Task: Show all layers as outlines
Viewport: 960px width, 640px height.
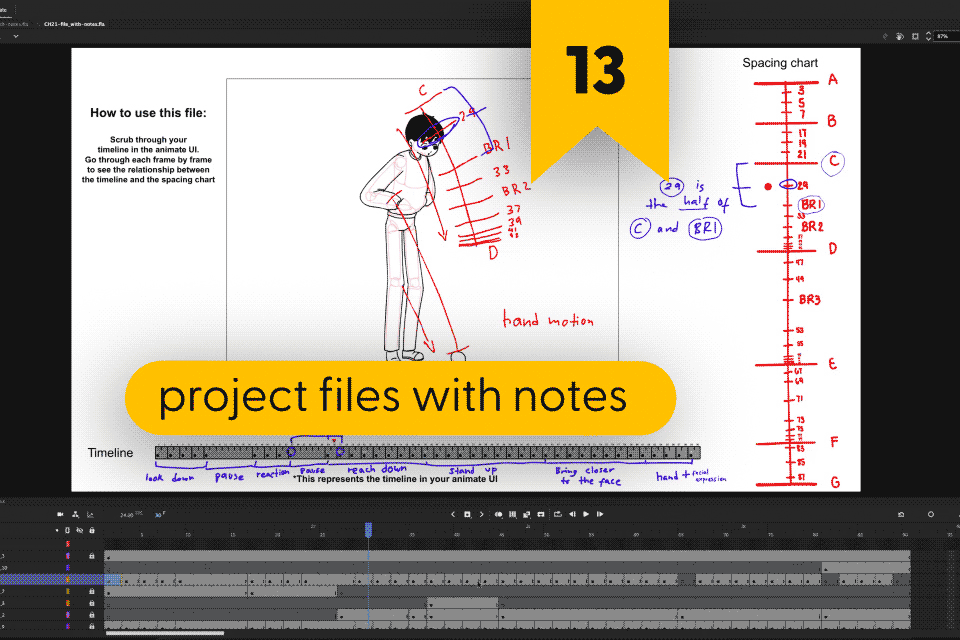Action: (67, 530)
